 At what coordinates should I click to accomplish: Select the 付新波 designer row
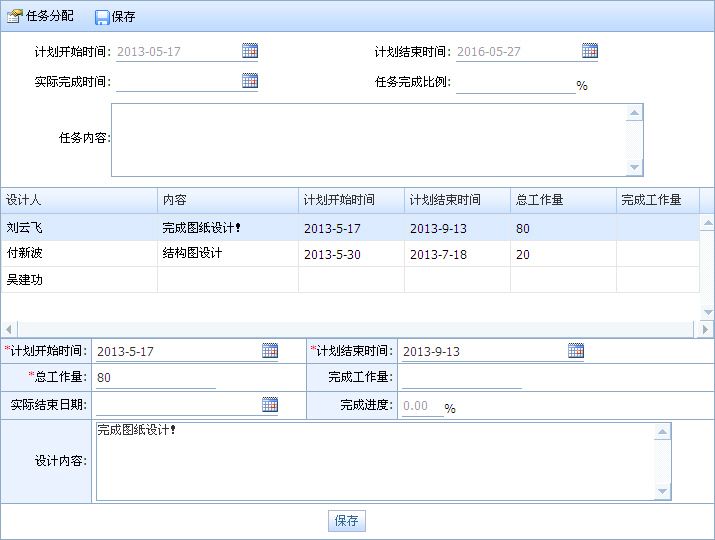click(x=25, y=254)
